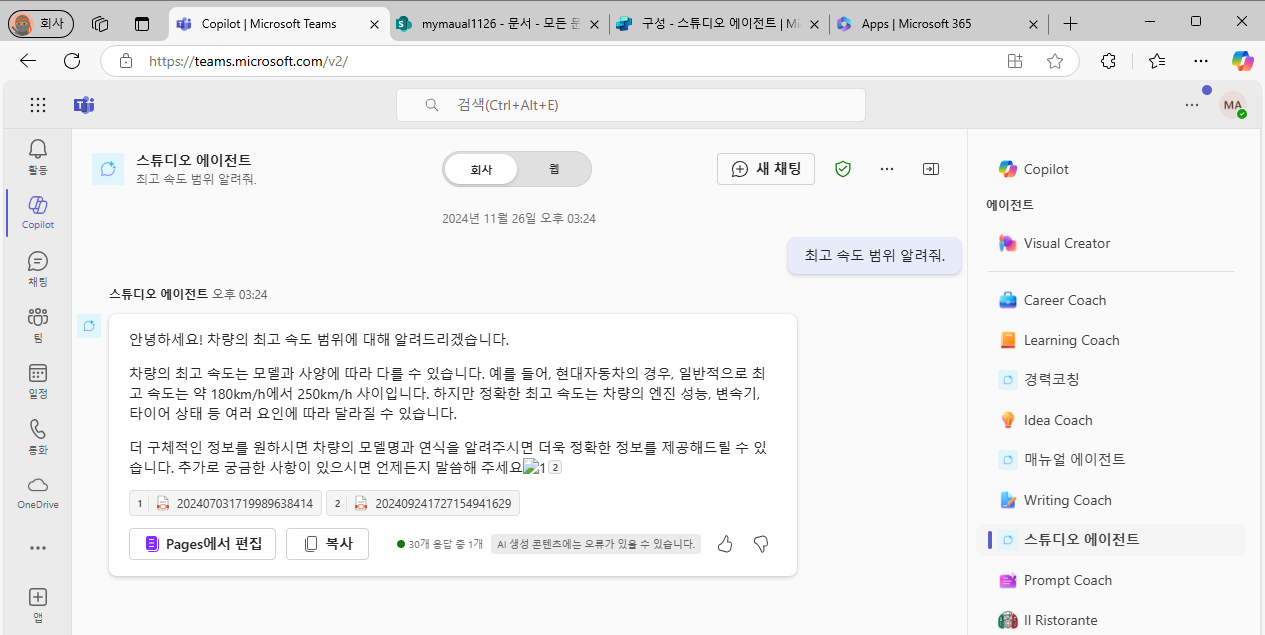This screenshot has width=1265, height=635.
Task: Open more chat options ellipsis beside shield
Action: point(887,169)
